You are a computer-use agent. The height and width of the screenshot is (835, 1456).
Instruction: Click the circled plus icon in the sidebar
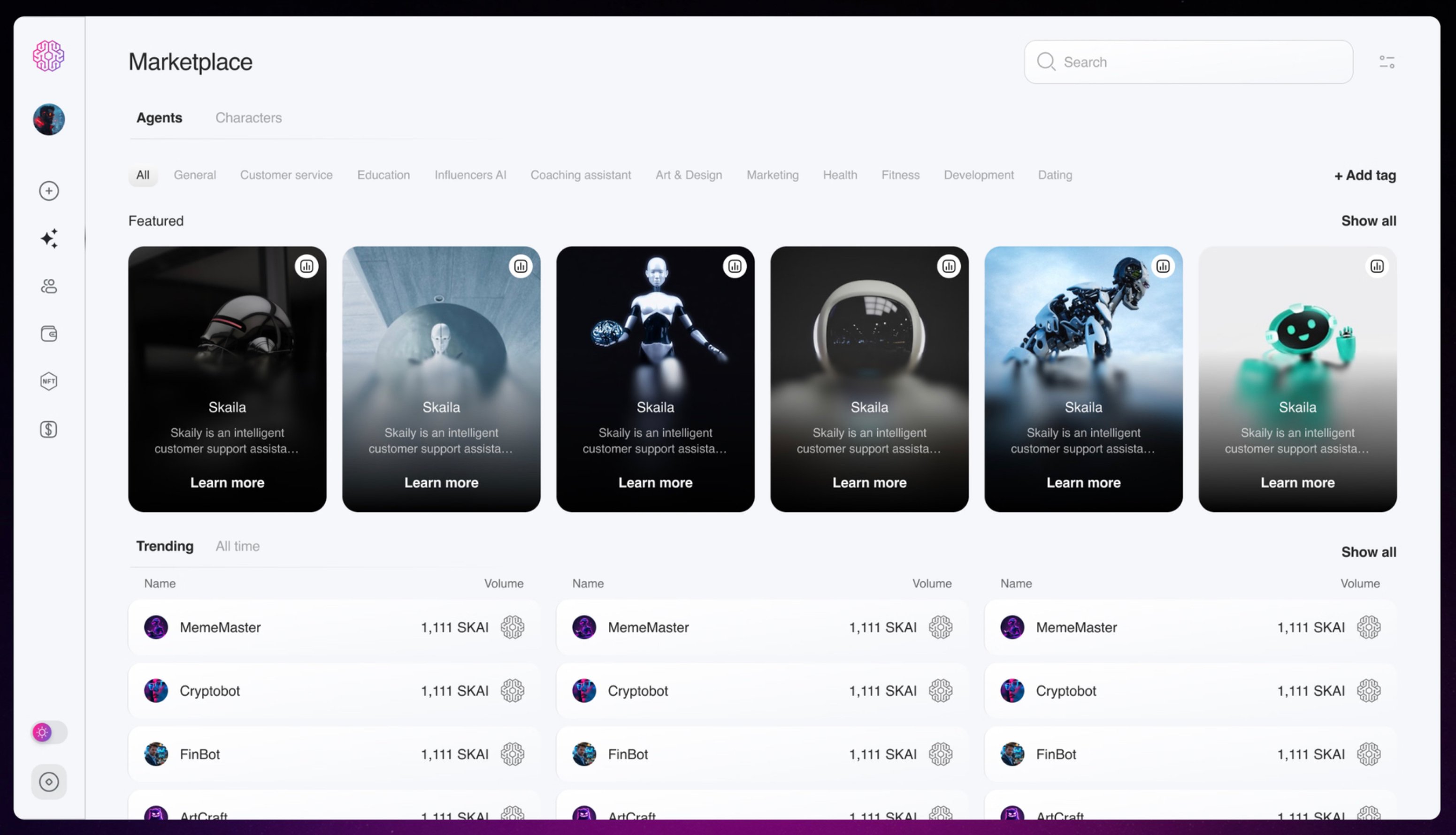pos(49,191)
